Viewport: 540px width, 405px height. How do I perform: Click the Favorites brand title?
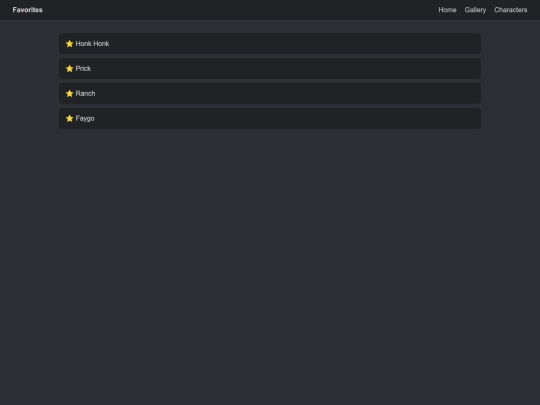coord(28,10)
